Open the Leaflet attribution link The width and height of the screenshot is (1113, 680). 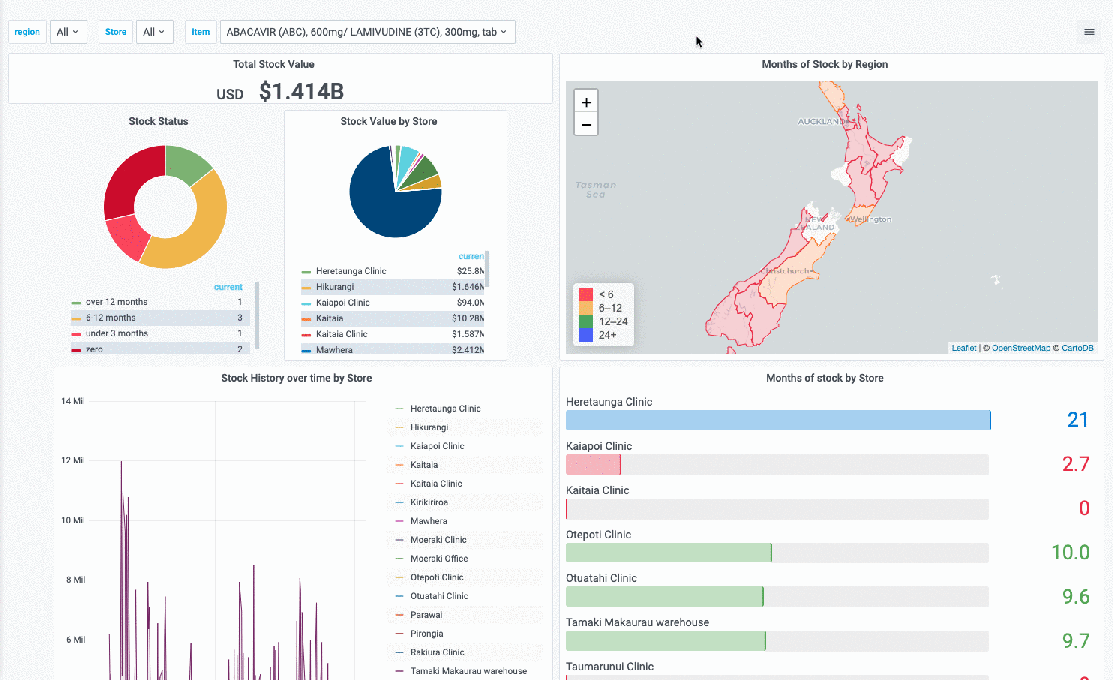963,348
